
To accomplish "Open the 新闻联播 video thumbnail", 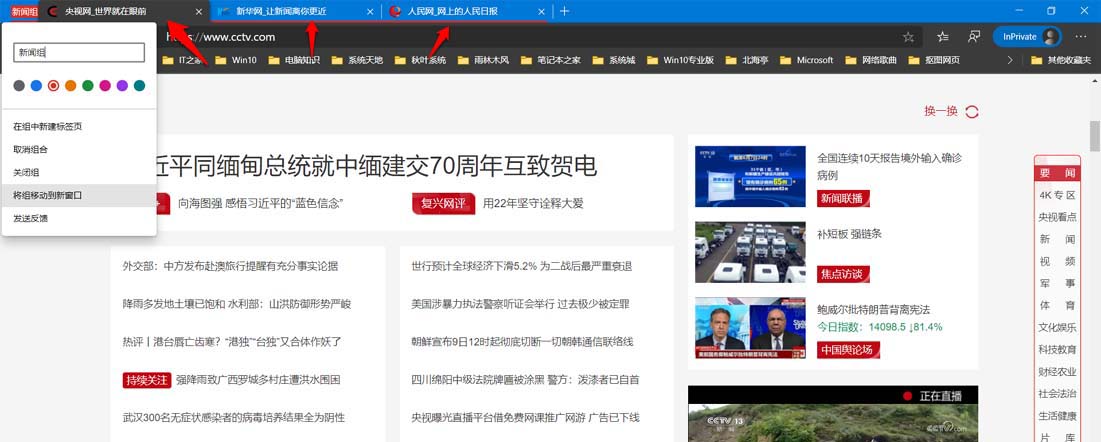I will click(x=750, y=176).
